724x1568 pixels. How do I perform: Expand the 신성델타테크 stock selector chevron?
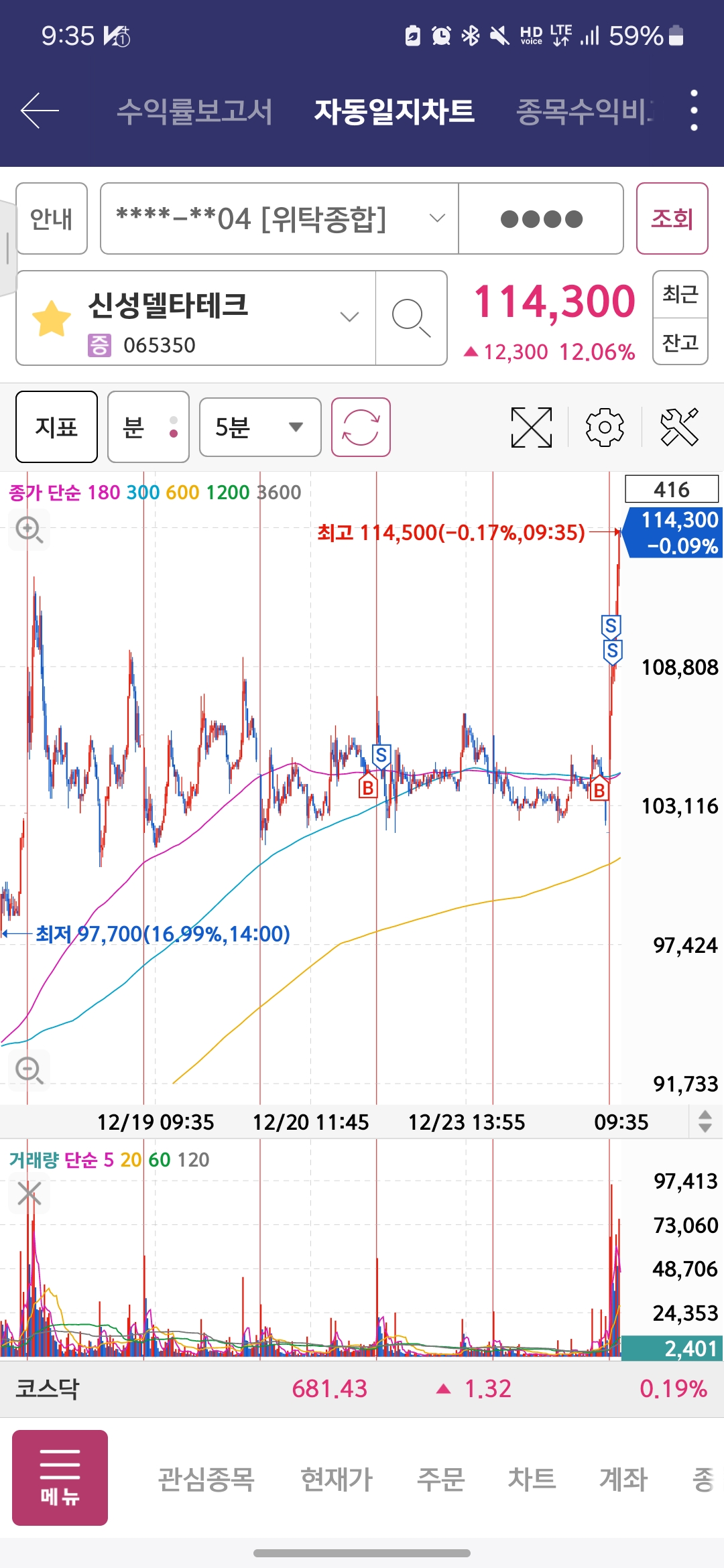[349, 317]
